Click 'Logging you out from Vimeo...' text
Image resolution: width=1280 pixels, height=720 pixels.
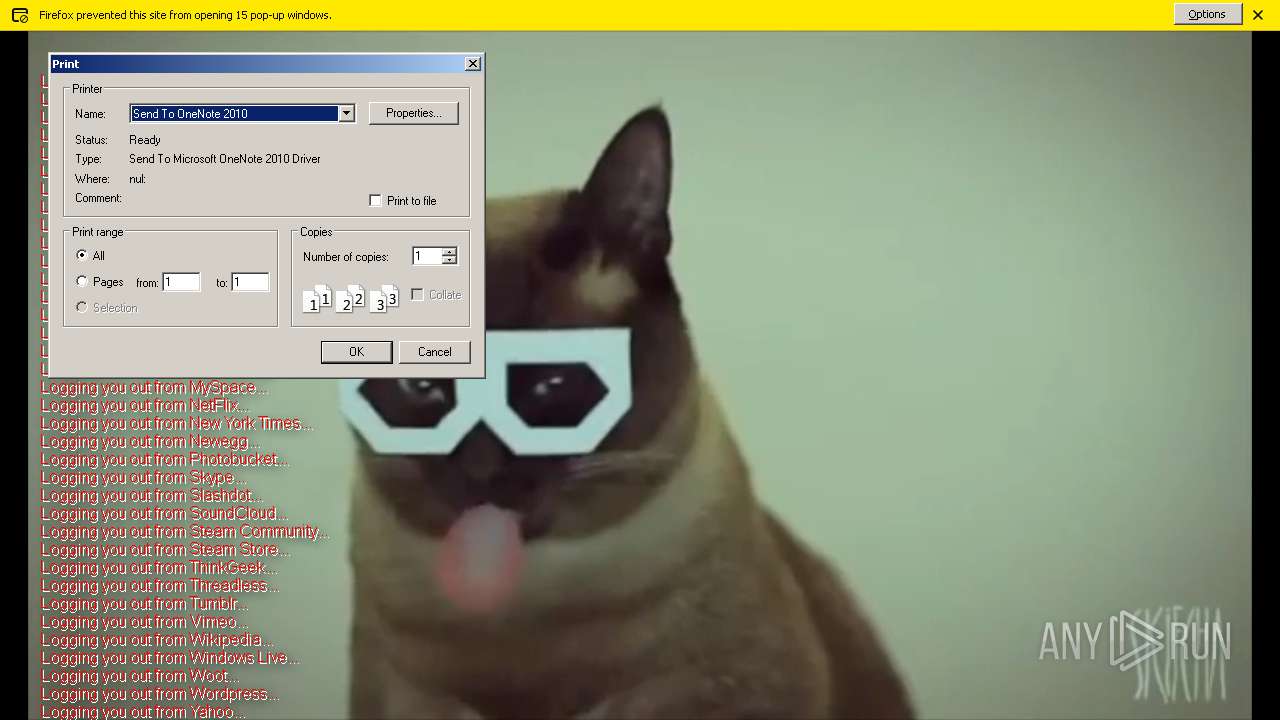[144, 622]
